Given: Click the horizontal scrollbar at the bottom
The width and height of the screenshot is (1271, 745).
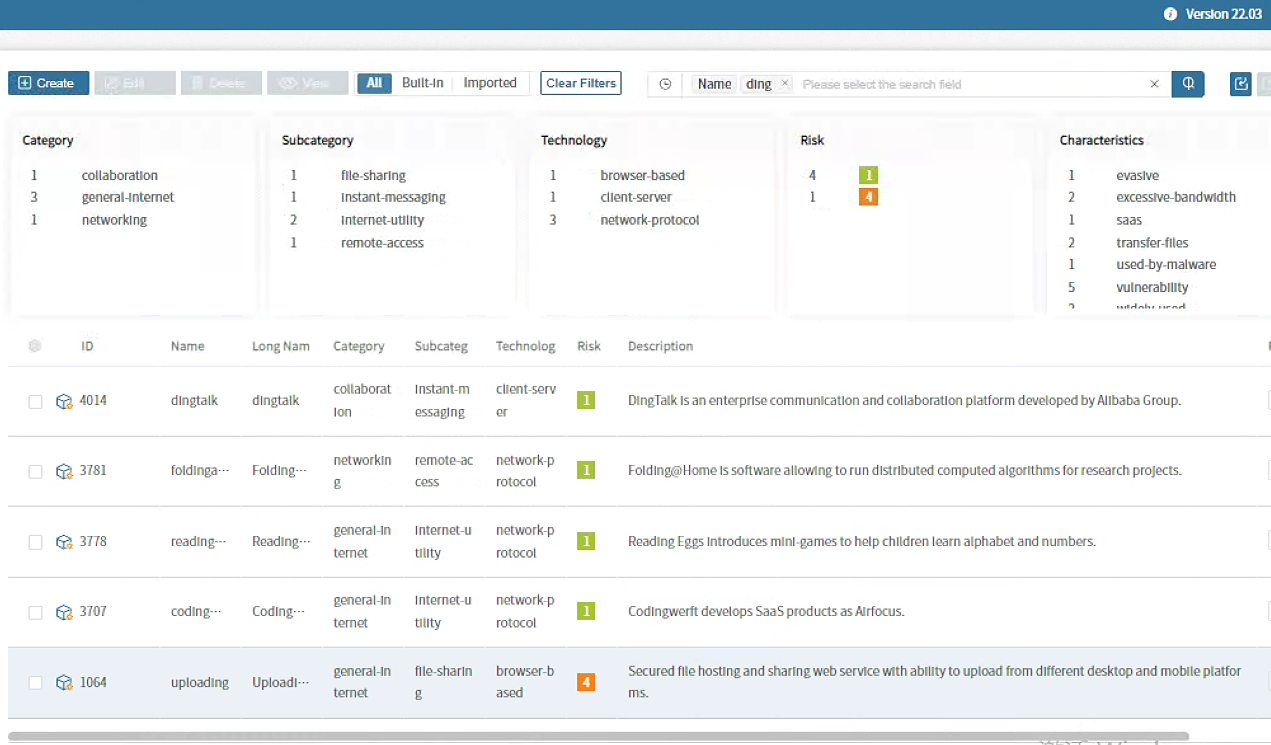Looking at the screenshot, I should click(600, 737).
